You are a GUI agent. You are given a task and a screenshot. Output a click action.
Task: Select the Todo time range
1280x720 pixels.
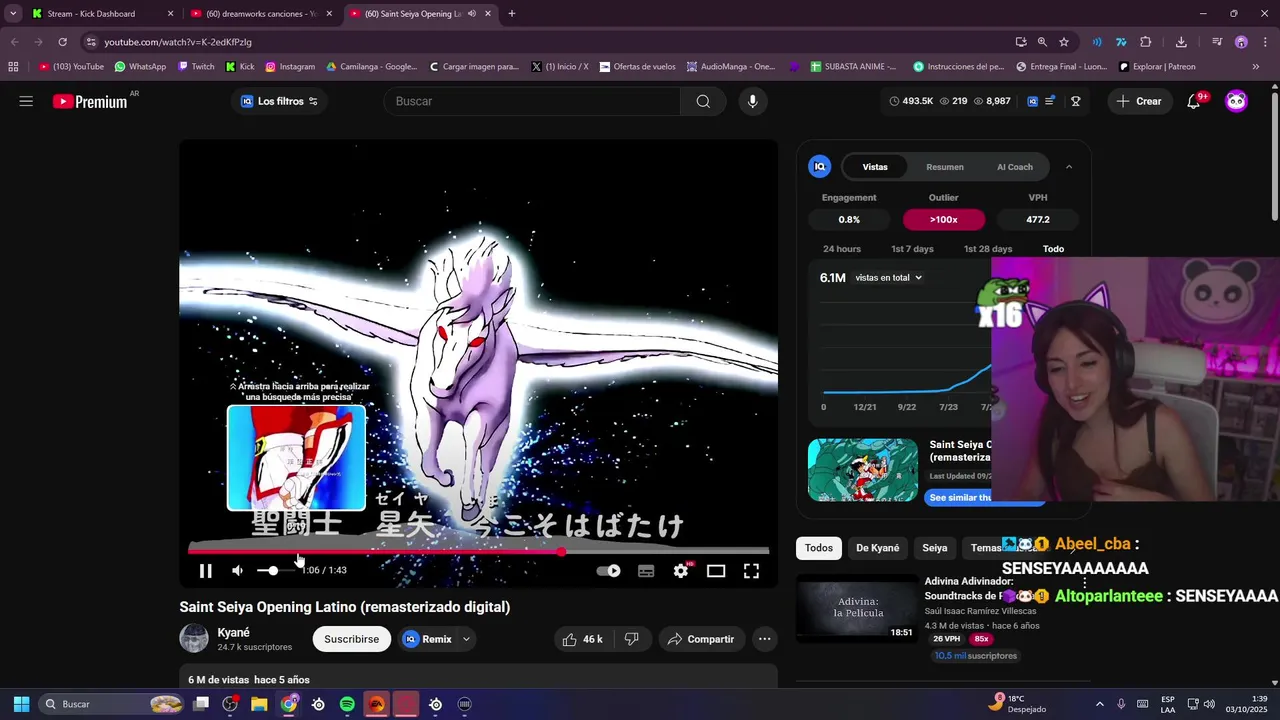pyautogui.click(x=1053, y=249)
